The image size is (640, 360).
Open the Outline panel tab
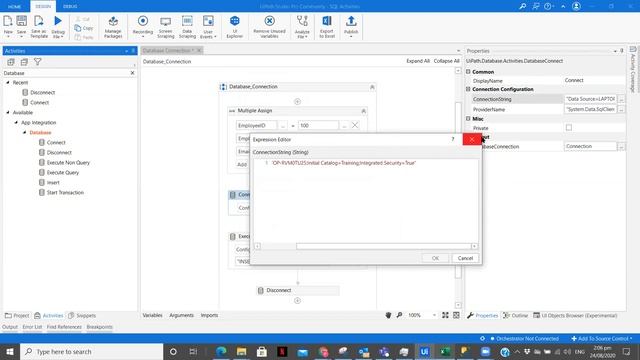[x=515, y=316]
